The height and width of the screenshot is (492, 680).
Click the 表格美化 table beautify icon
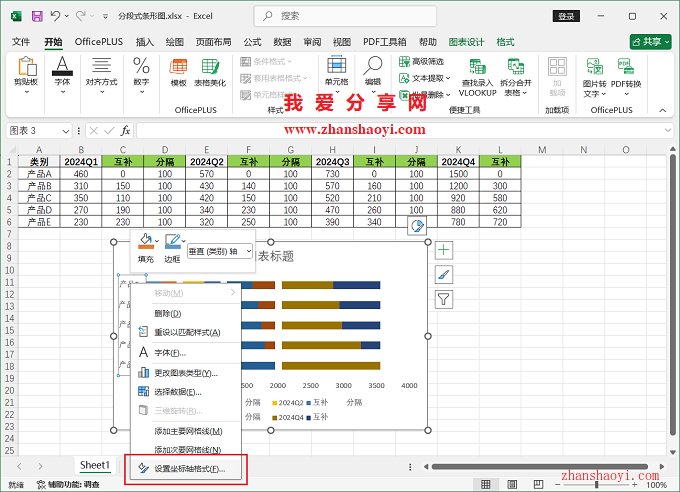click(x=210, y=71)
